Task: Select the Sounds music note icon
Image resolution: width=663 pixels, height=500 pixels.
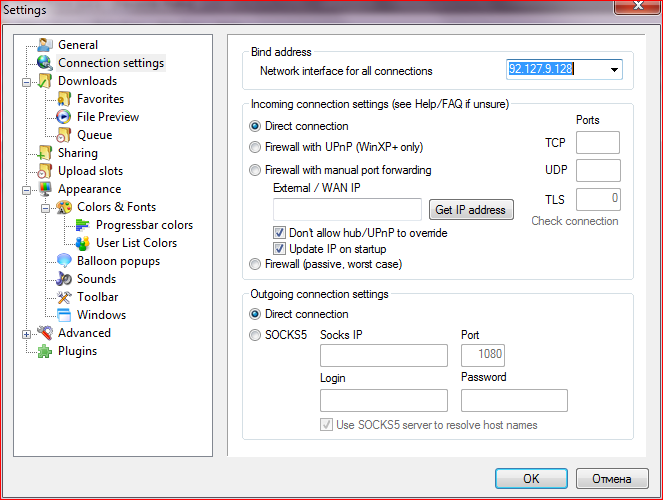Action: (63, 279)
